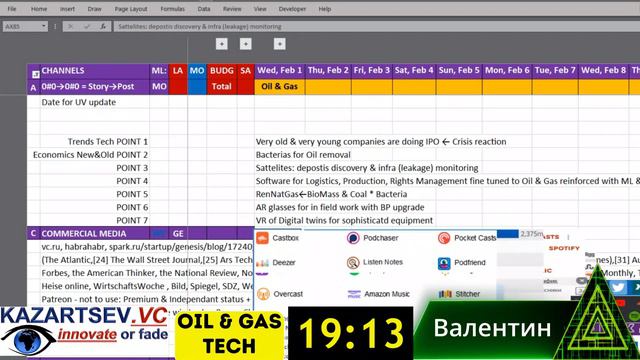This screenshot has height=360, width=640.
Task: Select the Fri, Feb 3 date header
Action: click(x=372, y=70)
